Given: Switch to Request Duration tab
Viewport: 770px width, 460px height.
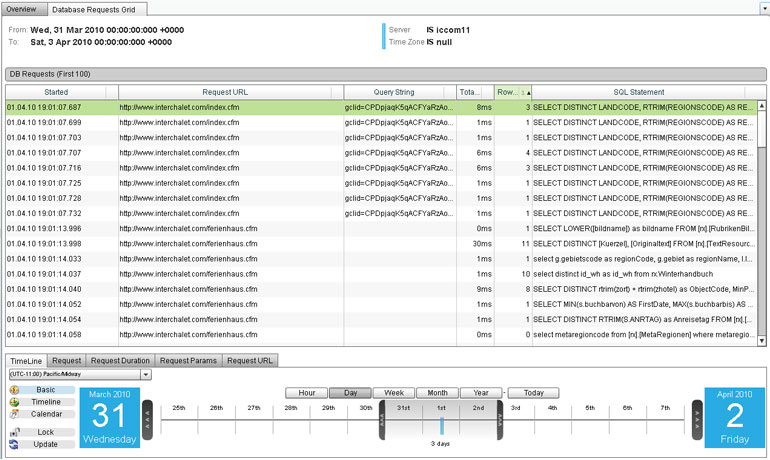Looking at the screenshot, I should pyautogui.click(x=120, y=360).
